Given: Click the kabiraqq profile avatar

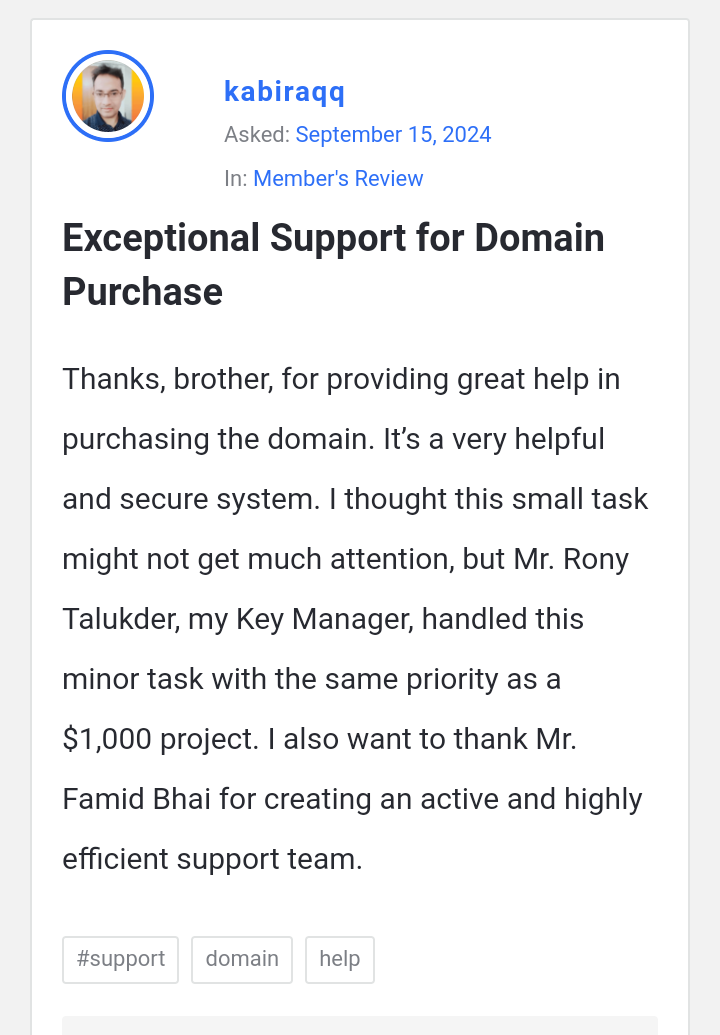Looking at the screenshot, I should [108, 96].
